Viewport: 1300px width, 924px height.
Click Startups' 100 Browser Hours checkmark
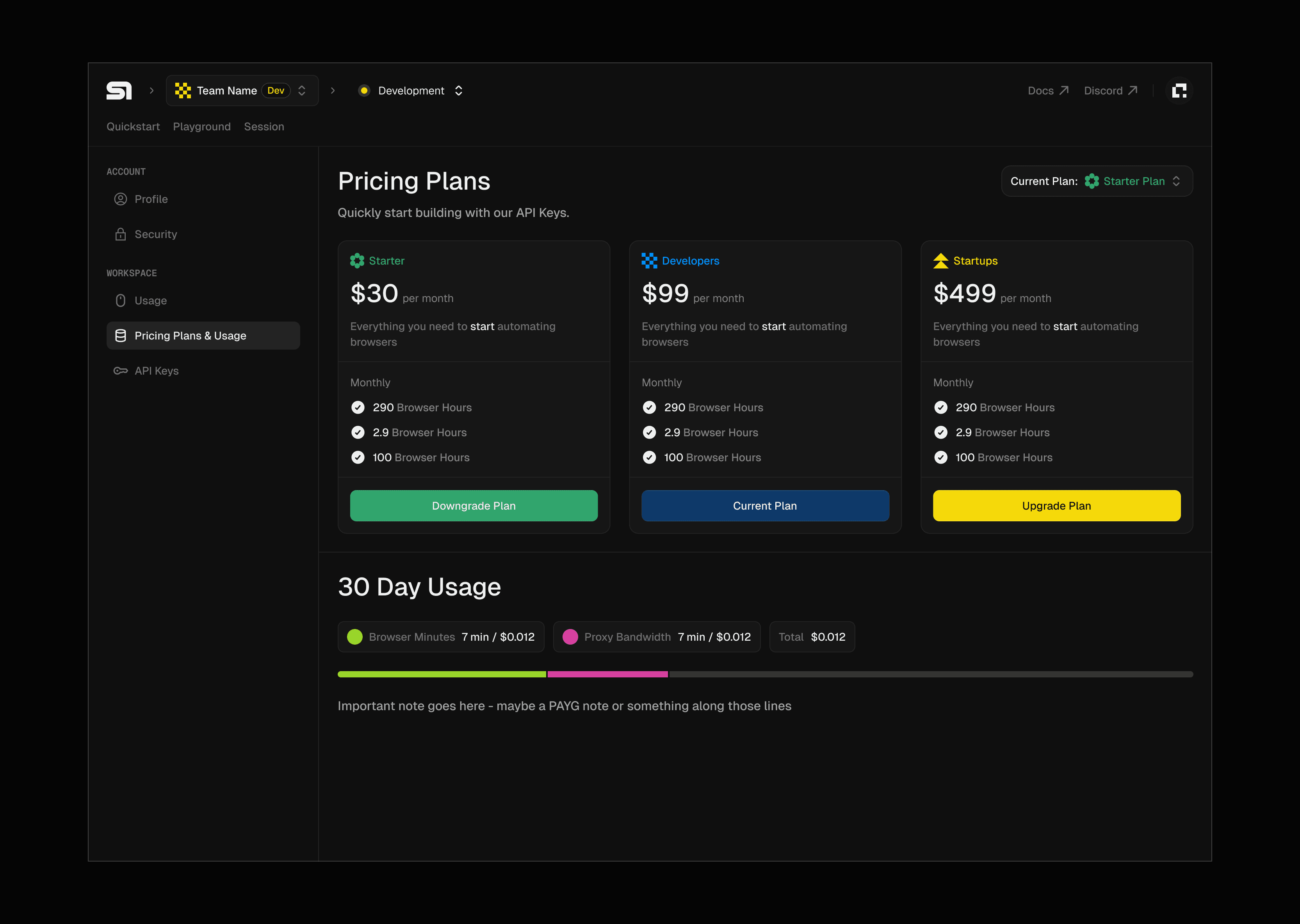click(941, 457)
